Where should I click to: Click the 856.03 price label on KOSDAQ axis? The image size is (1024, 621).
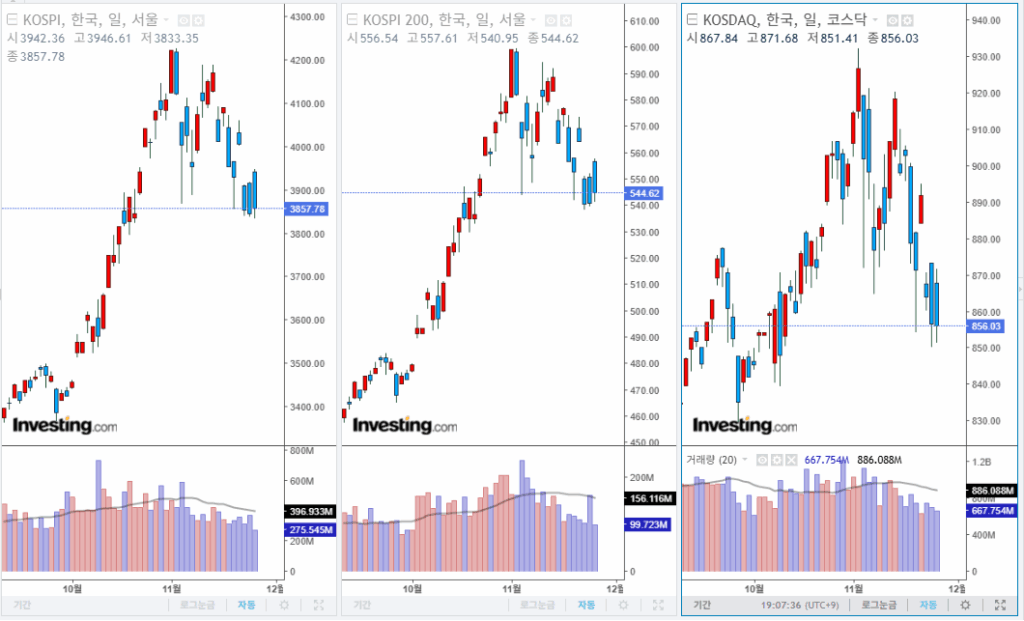tap(987, 327)
